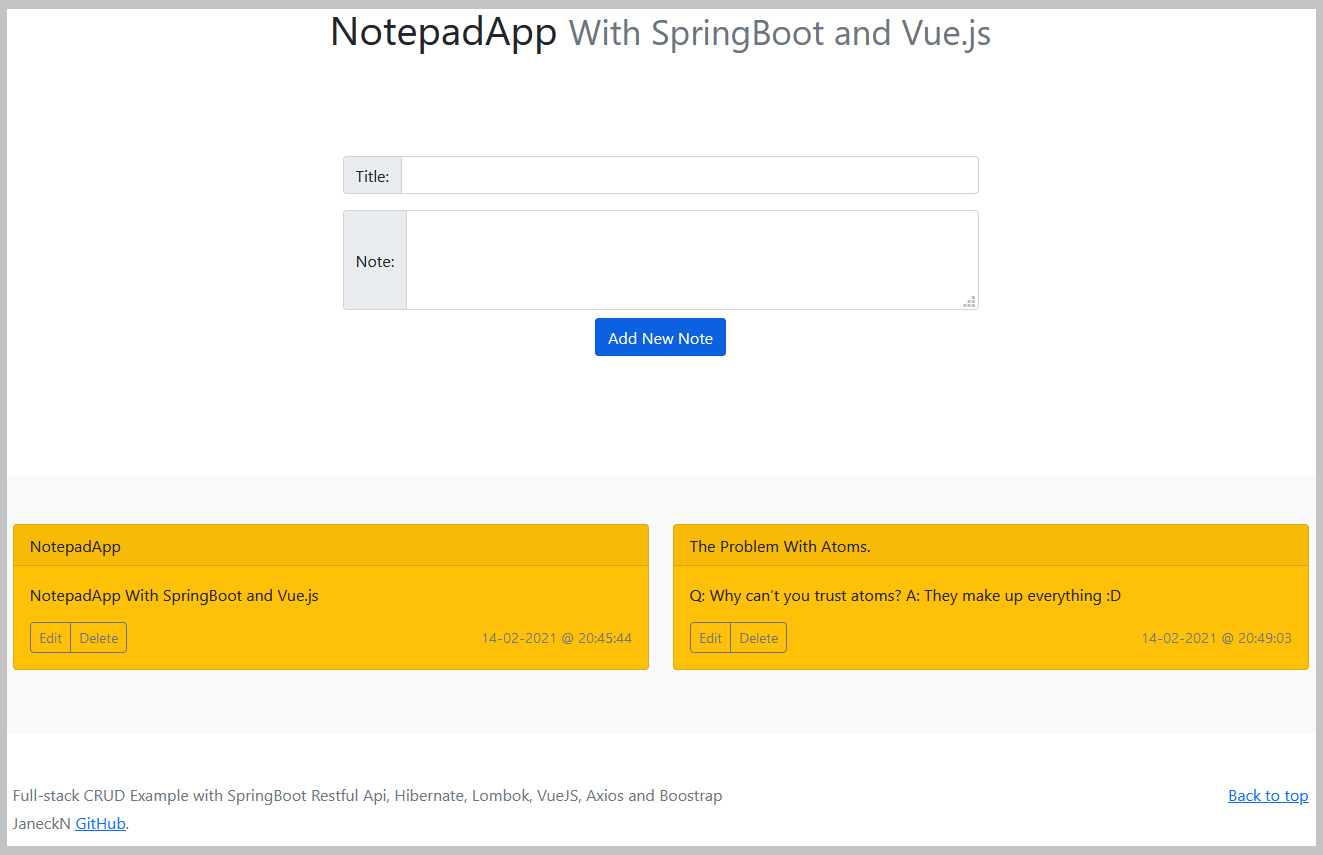1323x855 pixels.
Task: Click the 20:45:44 note timestamp
Action: click(556, 638)
